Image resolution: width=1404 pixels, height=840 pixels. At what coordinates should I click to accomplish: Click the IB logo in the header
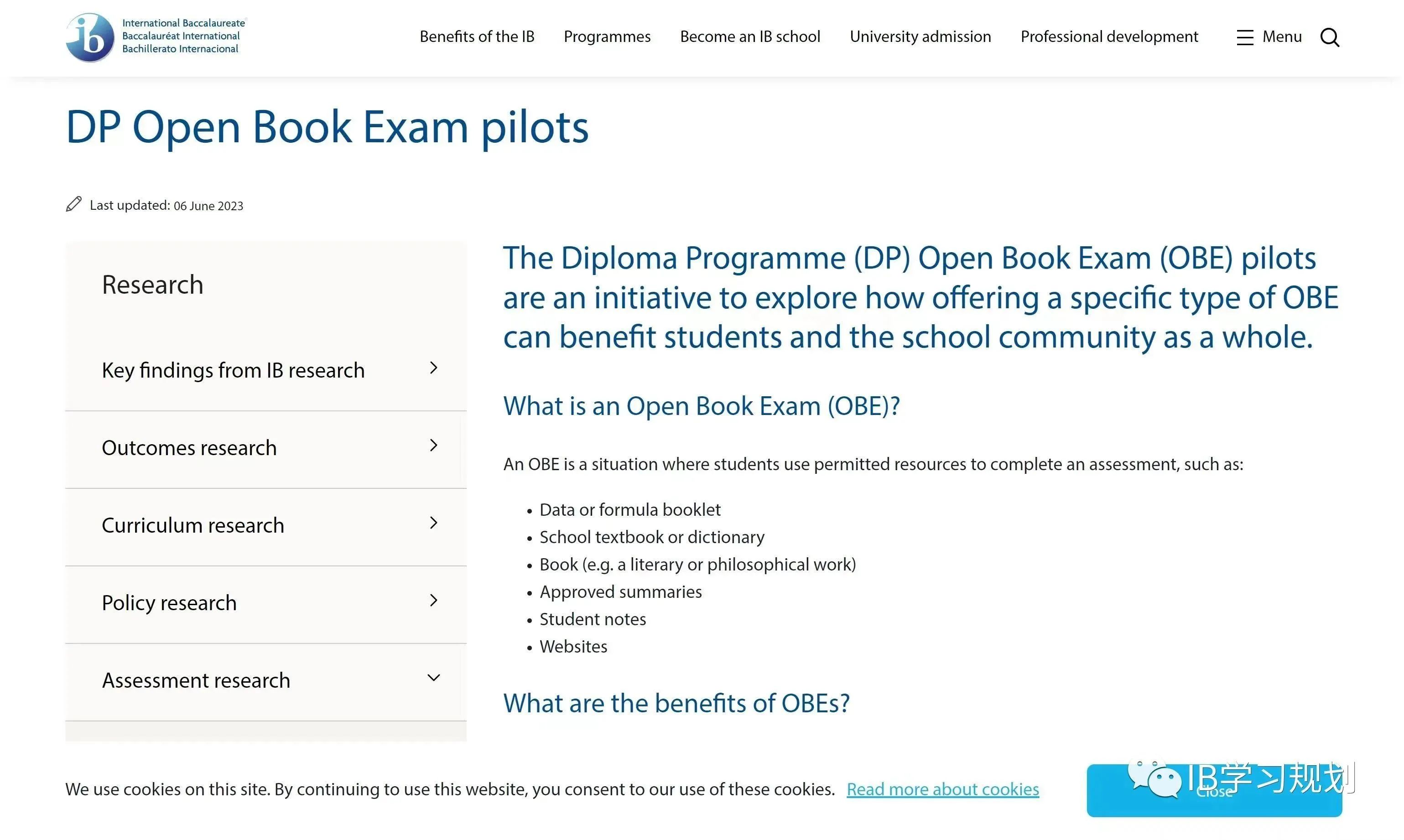156,37
